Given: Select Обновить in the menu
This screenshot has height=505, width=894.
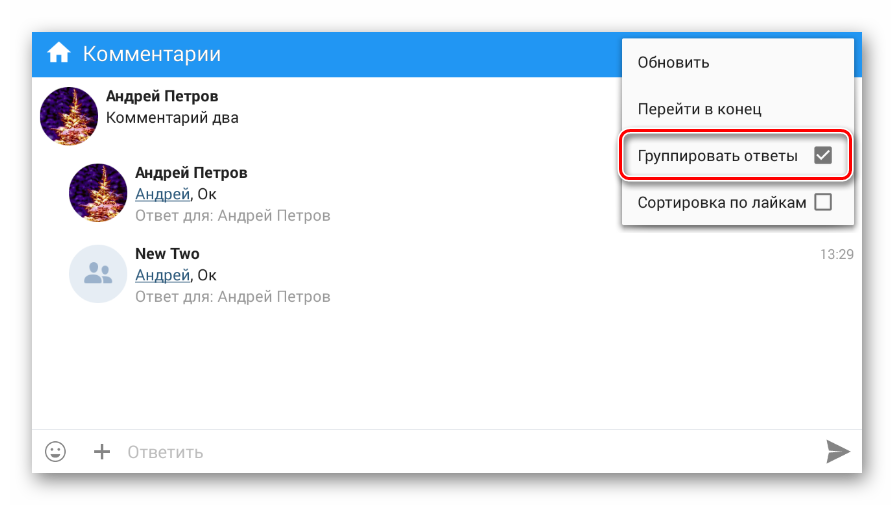Looking at the screenshot, I should click(x=673, y=62).
